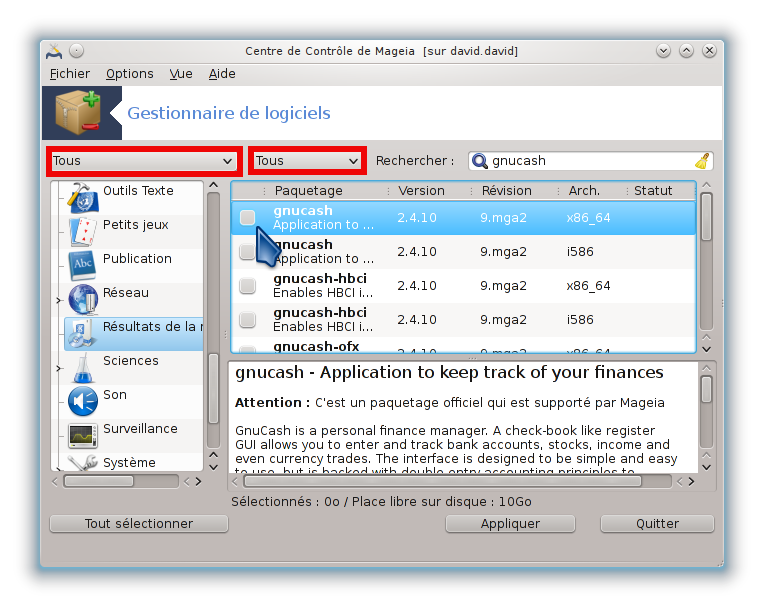Viewport: 764px width, 607px height.
Task: Select the Publication category
Action: [x=137, y=259]
